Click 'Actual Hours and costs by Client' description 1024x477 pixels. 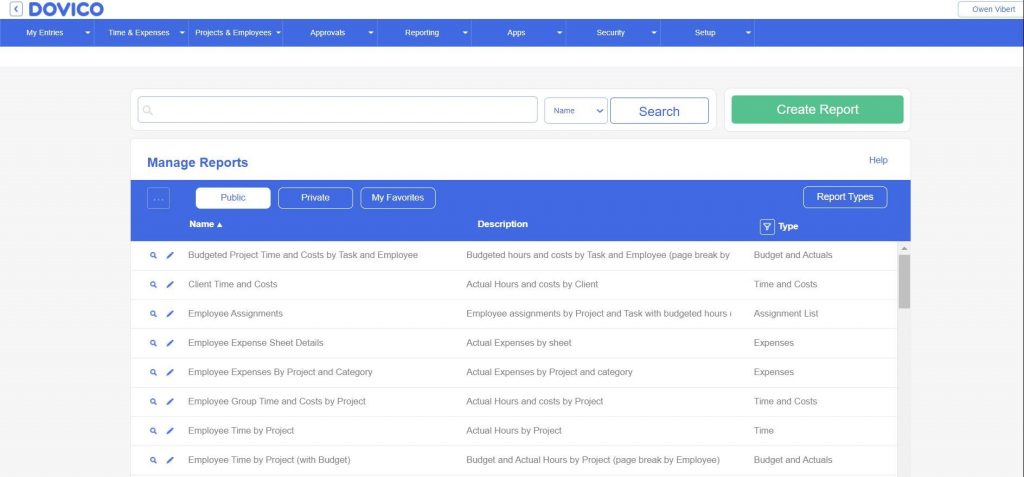pos(532,284)
